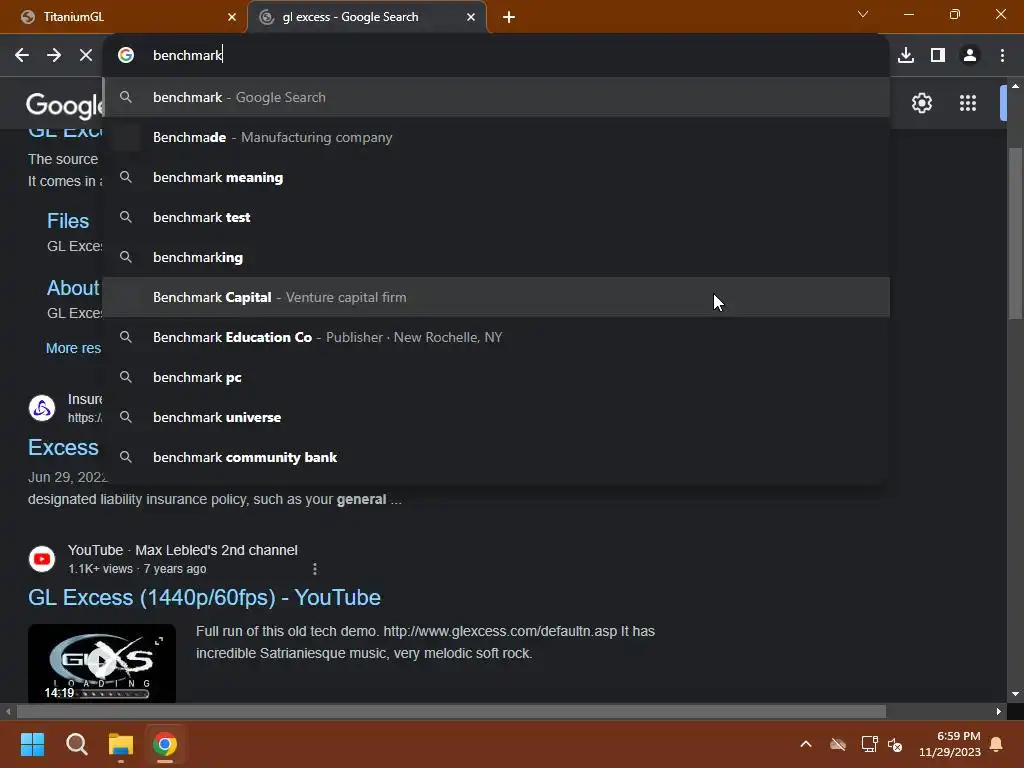The width and height of the screenshot is (1024, 768).
Task: Go forward with the browser forward arrow
Action: click(54, 55)
